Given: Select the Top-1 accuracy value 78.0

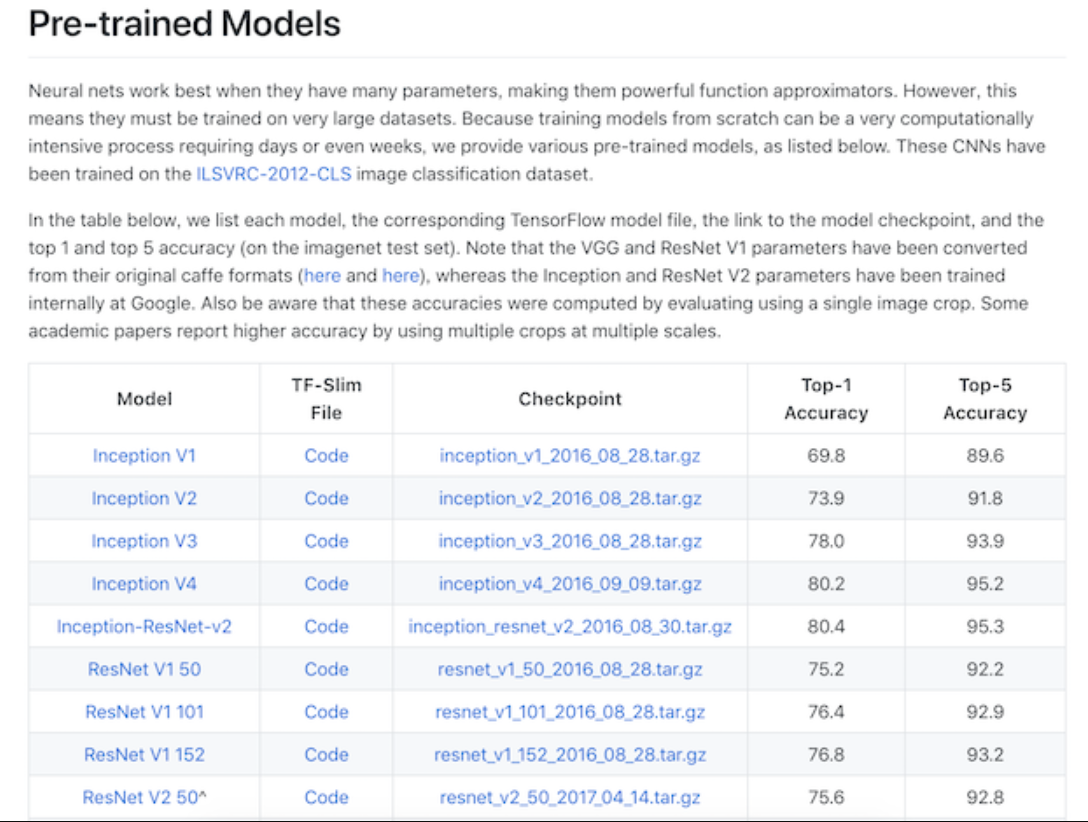Looking at the screenshot, I should click(826, 541).
